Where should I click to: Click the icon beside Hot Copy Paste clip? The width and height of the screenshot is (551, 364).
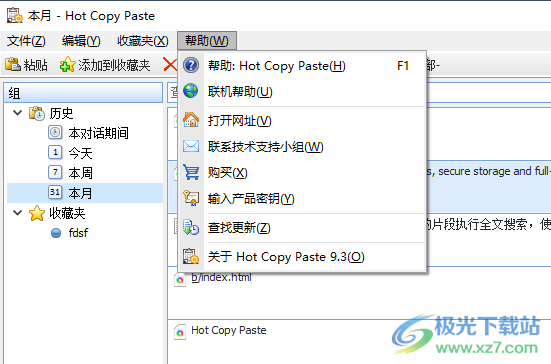(180, 332)
